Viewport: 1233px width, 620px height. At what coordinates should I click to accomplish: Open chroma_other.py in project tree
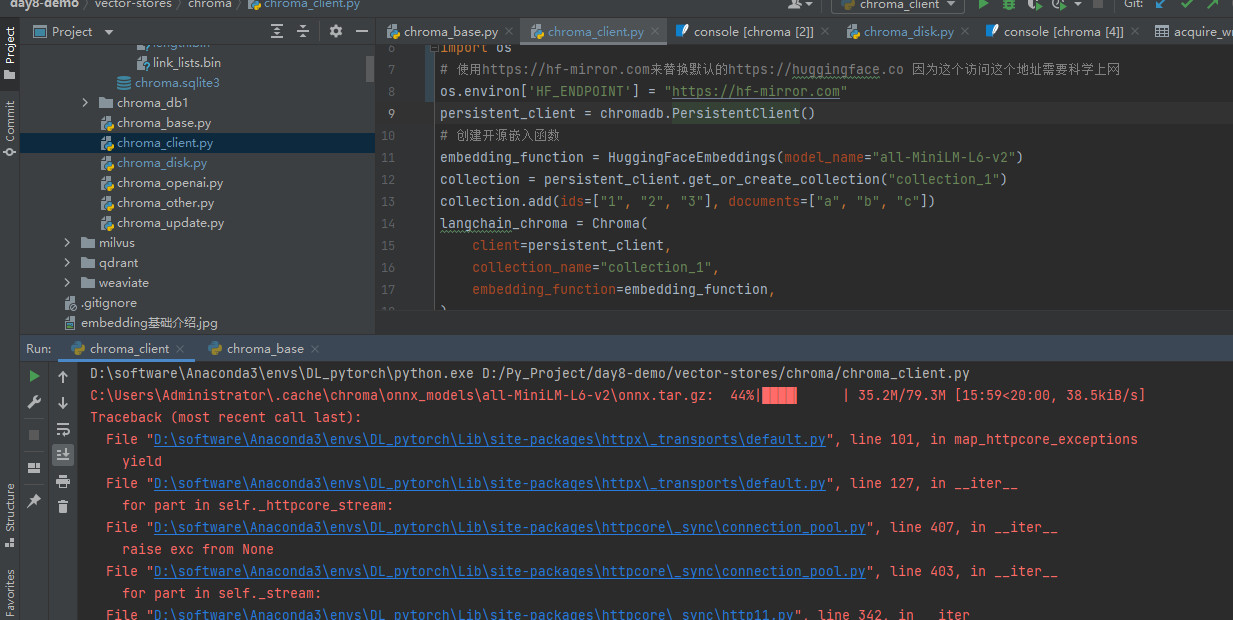[165, 203]
